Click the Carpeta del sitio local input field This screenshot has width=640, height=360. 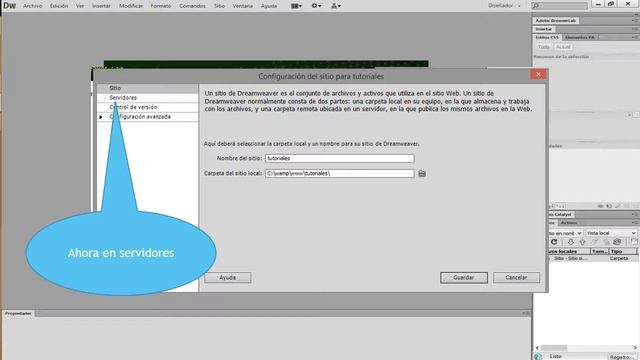tap(340, 173)
